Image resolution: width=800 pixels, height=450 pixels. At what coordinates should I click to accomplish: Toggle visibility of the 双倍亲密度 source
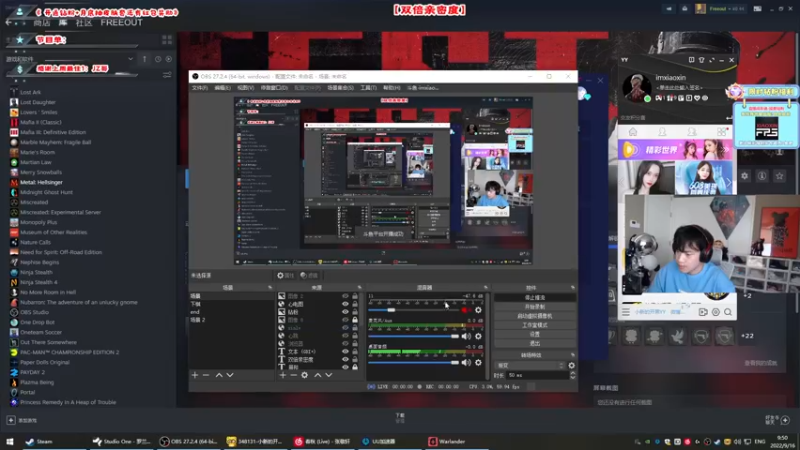click(x=345, y=359)
